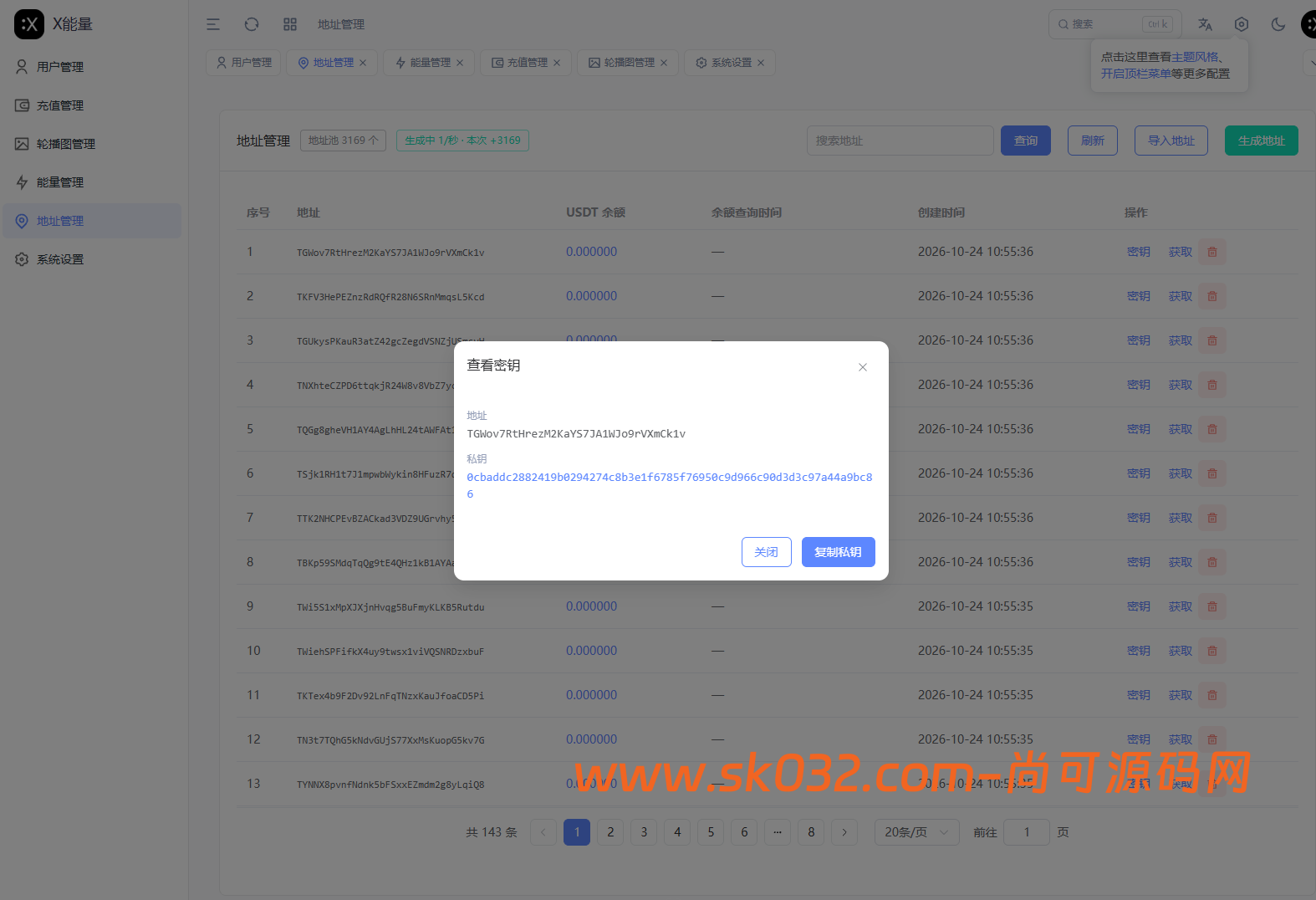Image resolution: width=1316 pixels, height=900 pixels.
Task: Go to page 8 in pagination
Action: coord(811,832)
